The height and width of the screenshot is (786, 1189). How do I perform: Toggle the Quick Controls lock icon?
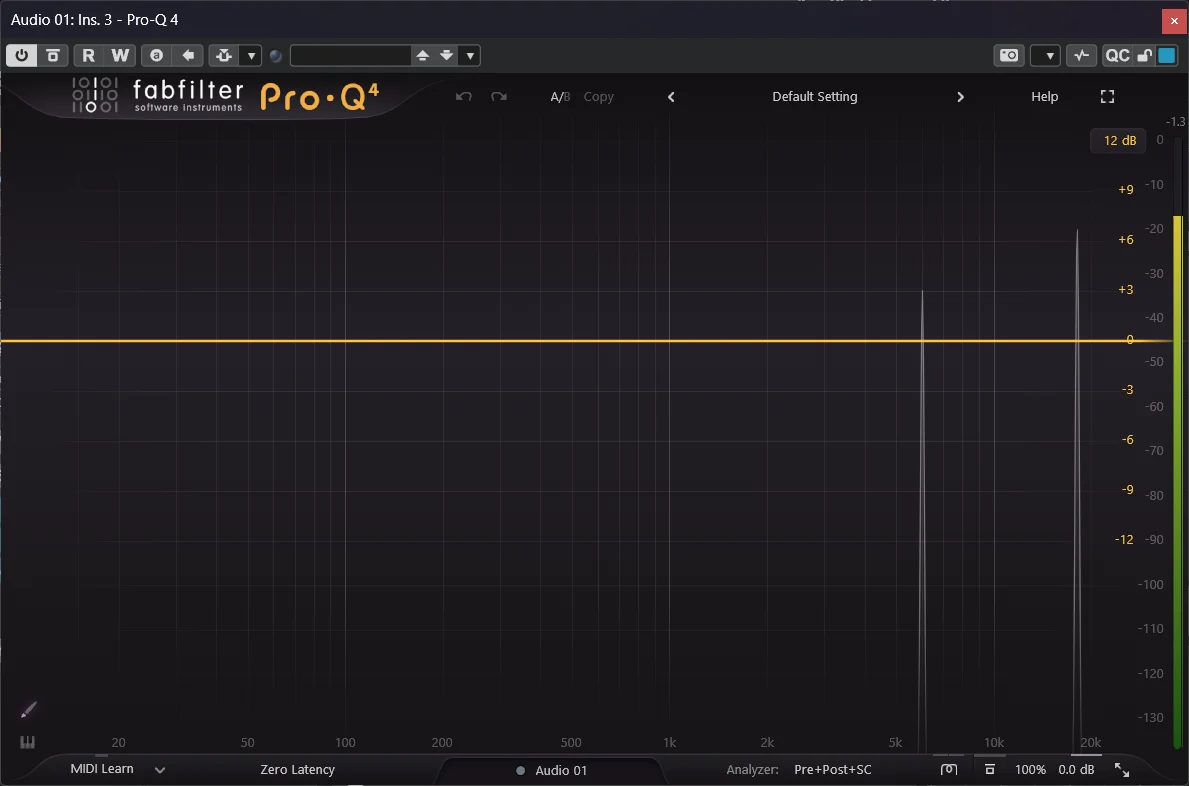(1144, 55)
